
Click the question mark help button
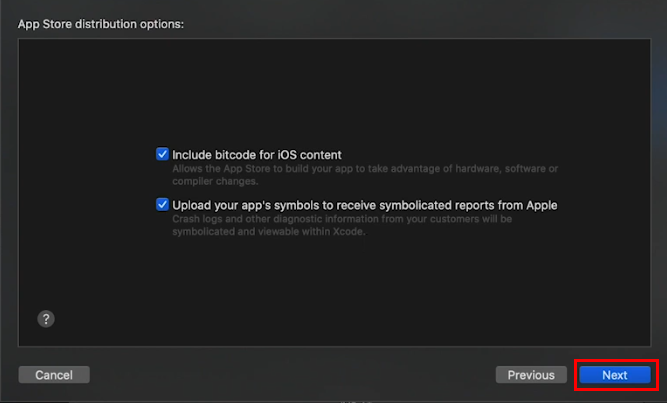(46, 319)
